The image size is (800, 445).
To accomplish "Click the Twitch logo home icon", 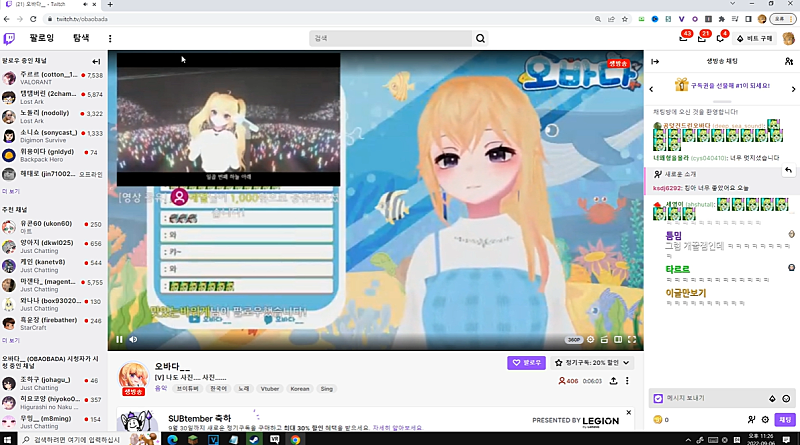I will coord(9,38).
